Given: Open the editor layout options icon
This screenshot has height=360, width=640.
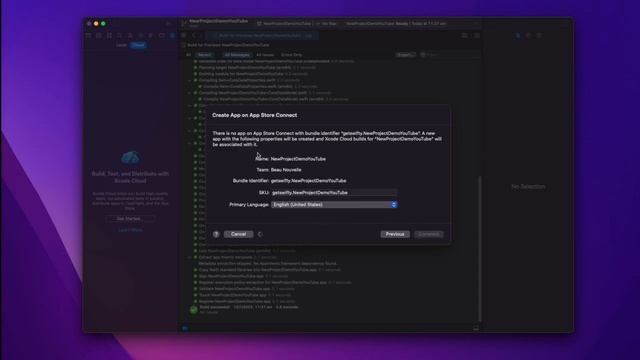Looking at the screenshot, I should coord(464,36).
